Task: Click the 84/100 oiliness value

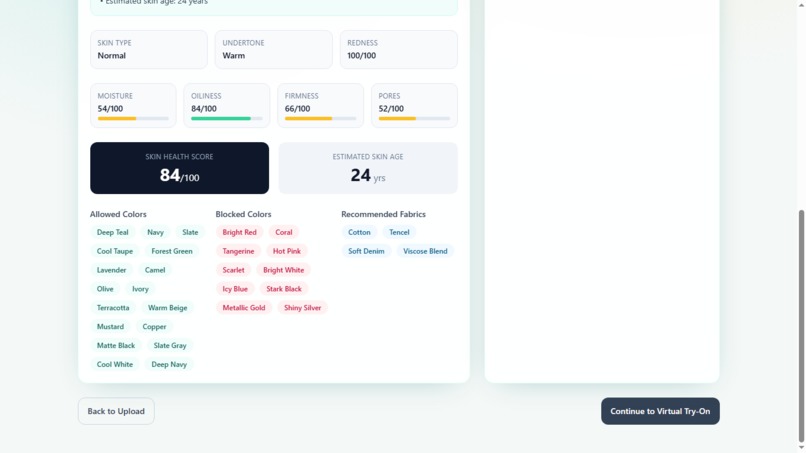Action: pyautogui.click(x=204, y=108)
